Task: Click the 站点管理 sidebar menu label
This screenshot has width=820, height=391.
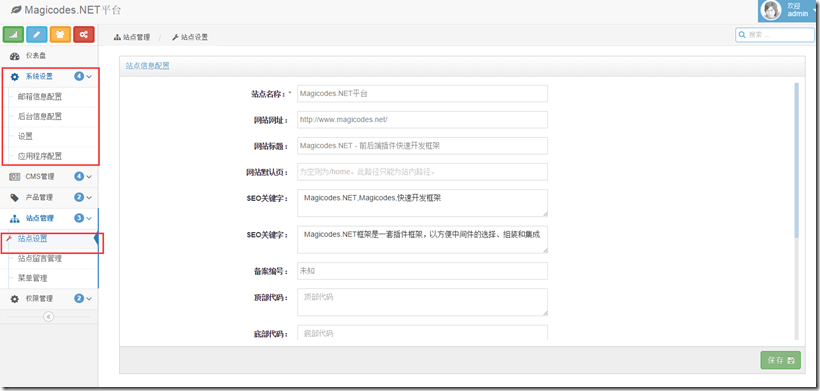Action: click(x=39, y=218)
